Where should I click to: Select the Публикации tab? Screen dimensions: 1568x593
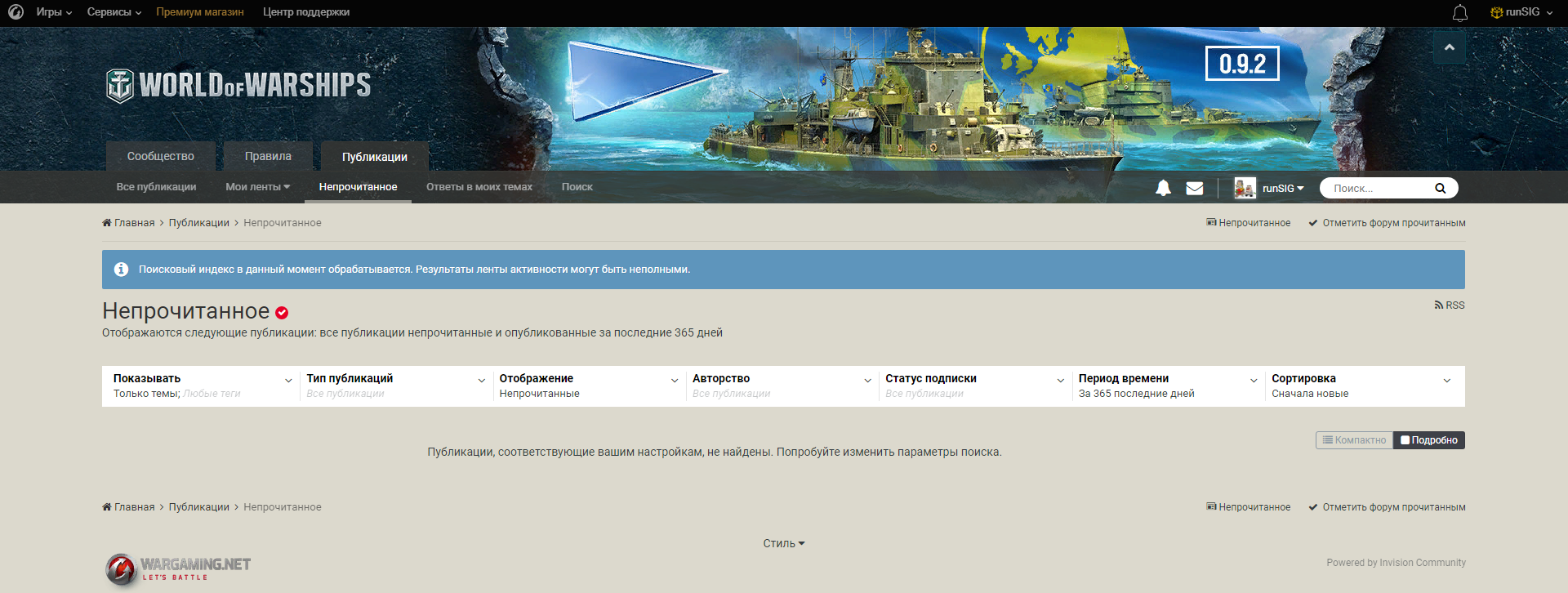[374, 157]
